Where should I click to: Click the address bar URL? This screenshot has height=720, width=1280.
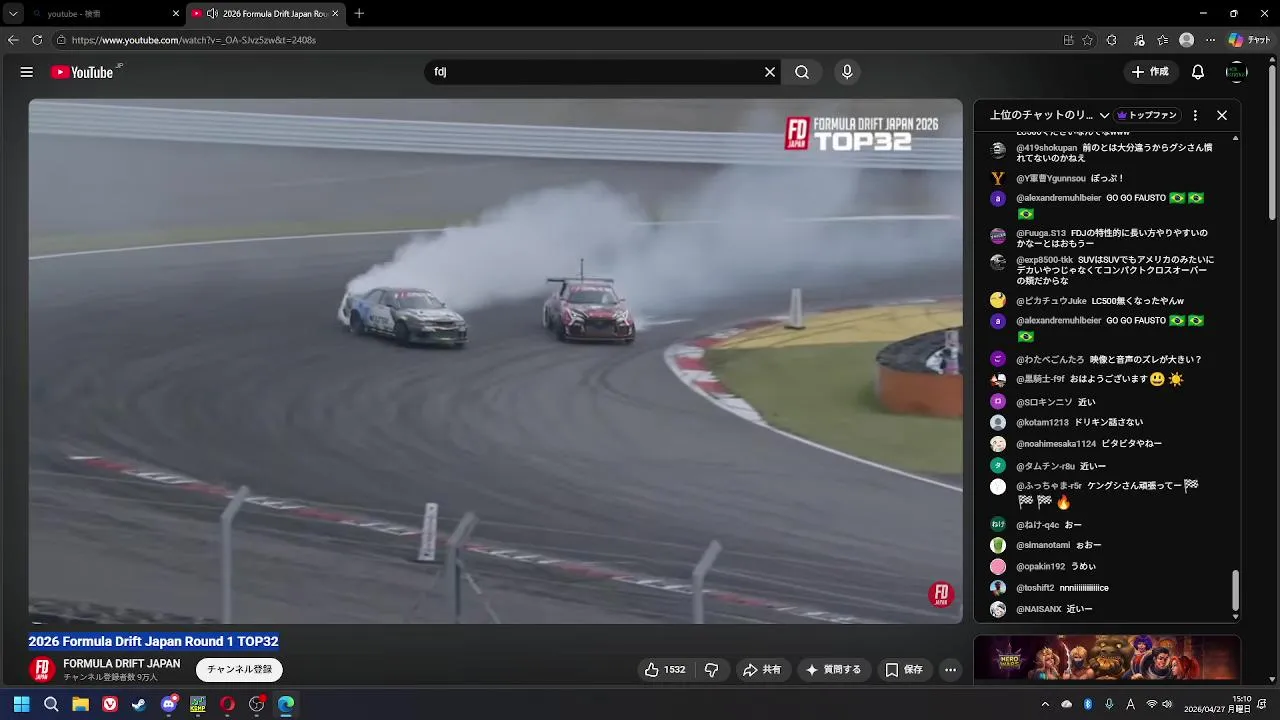coord(194,40)
